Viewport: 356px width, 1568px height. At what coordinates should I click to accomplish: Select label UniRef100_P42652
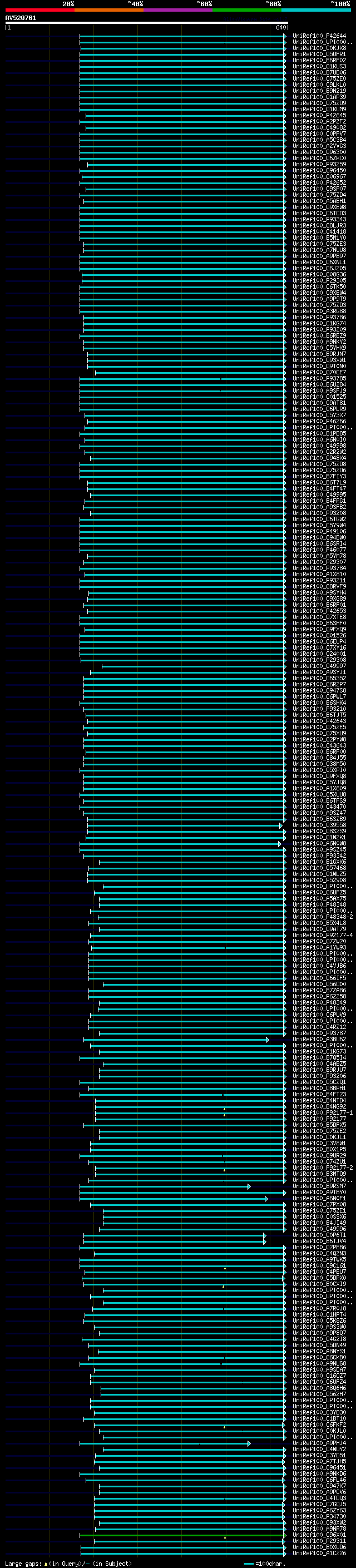[319, 182]
